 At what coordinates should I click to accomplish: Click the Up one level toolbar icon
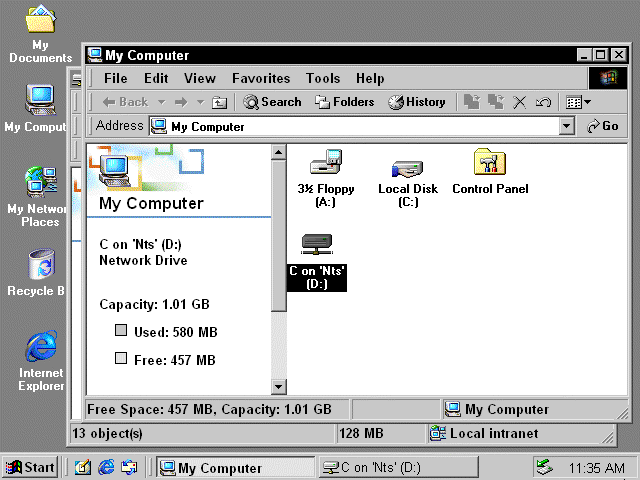pos(220,102)
